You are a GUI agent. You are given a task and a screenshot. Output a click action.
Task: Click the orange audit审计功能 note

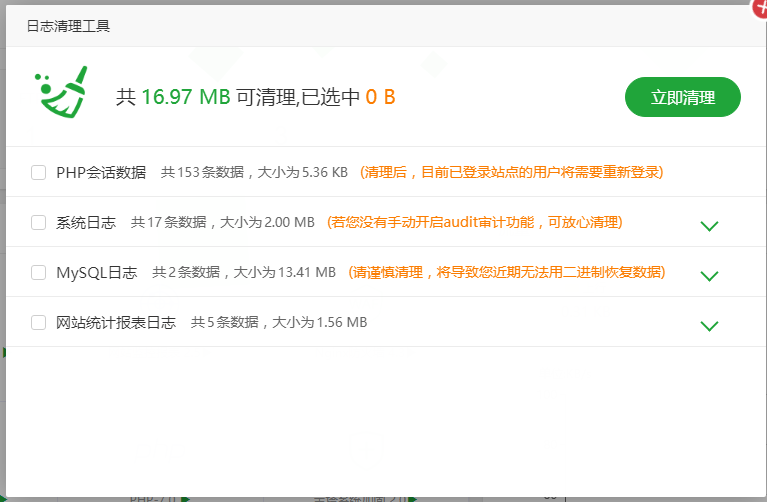(x=474, y=222)
